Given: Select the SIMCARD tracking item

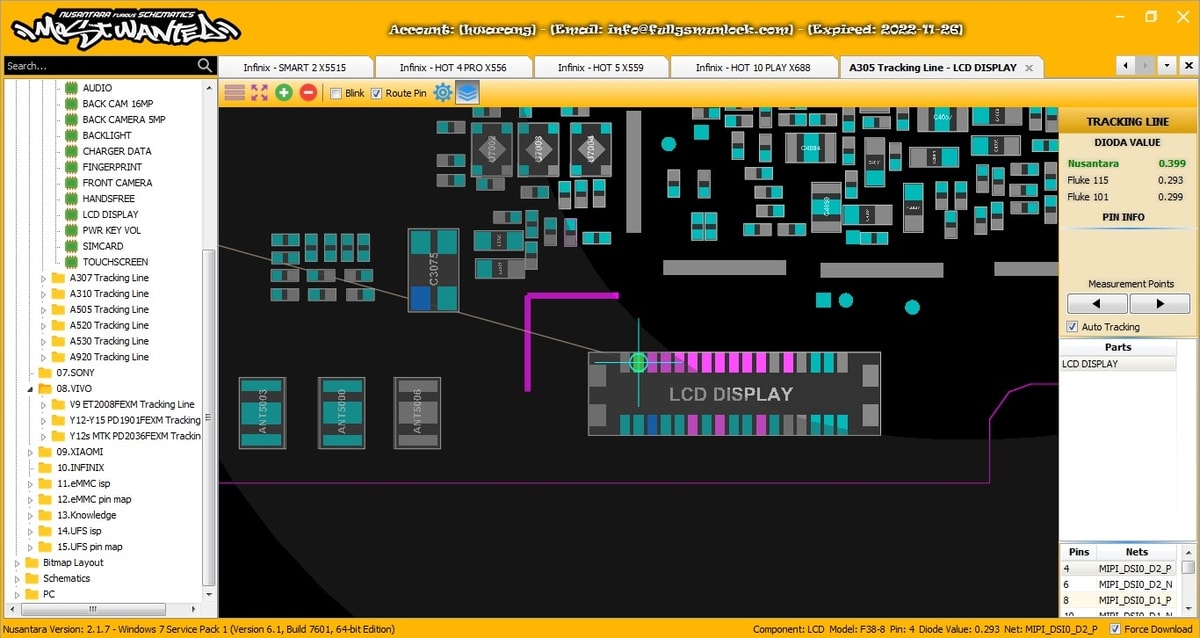Looking at the screenshot, I should click(x=103, y=246).
